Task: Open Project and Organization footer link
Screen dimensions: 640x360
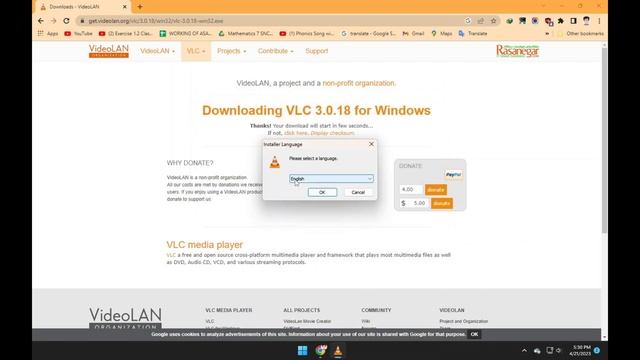Action: click(x=464, y=321)
